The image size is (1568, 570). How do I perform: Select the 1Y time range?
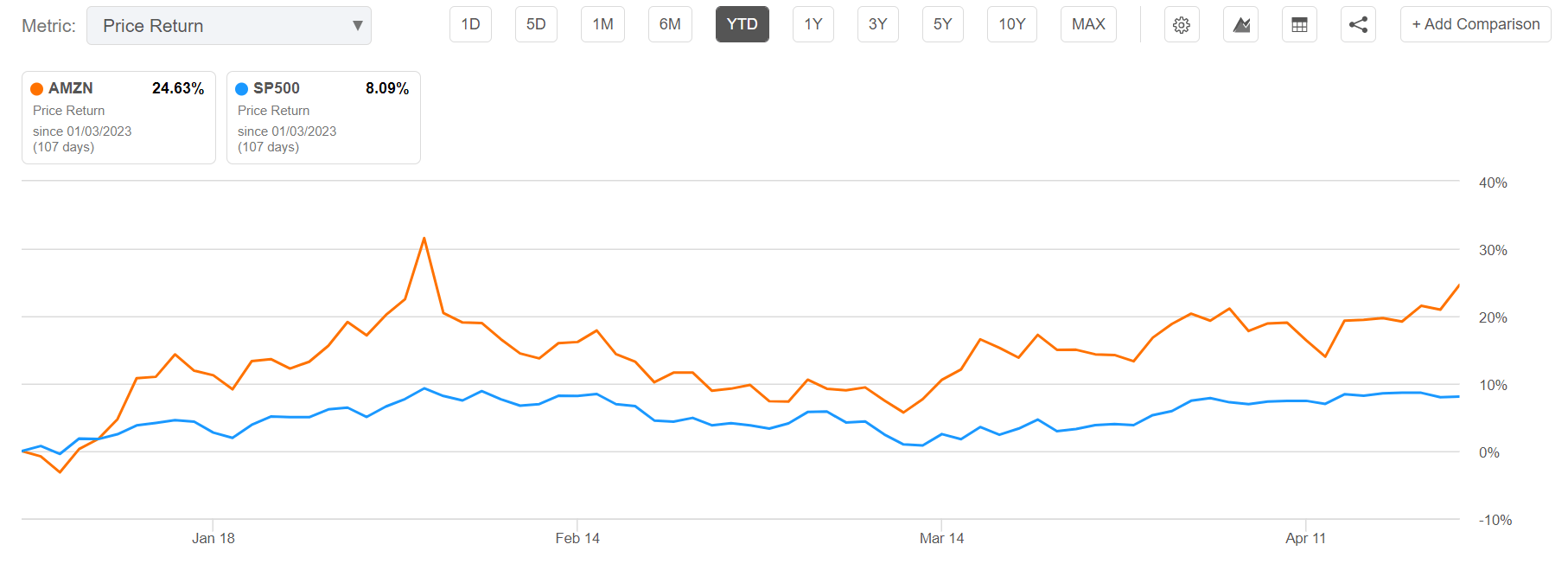tap(813, 24)
